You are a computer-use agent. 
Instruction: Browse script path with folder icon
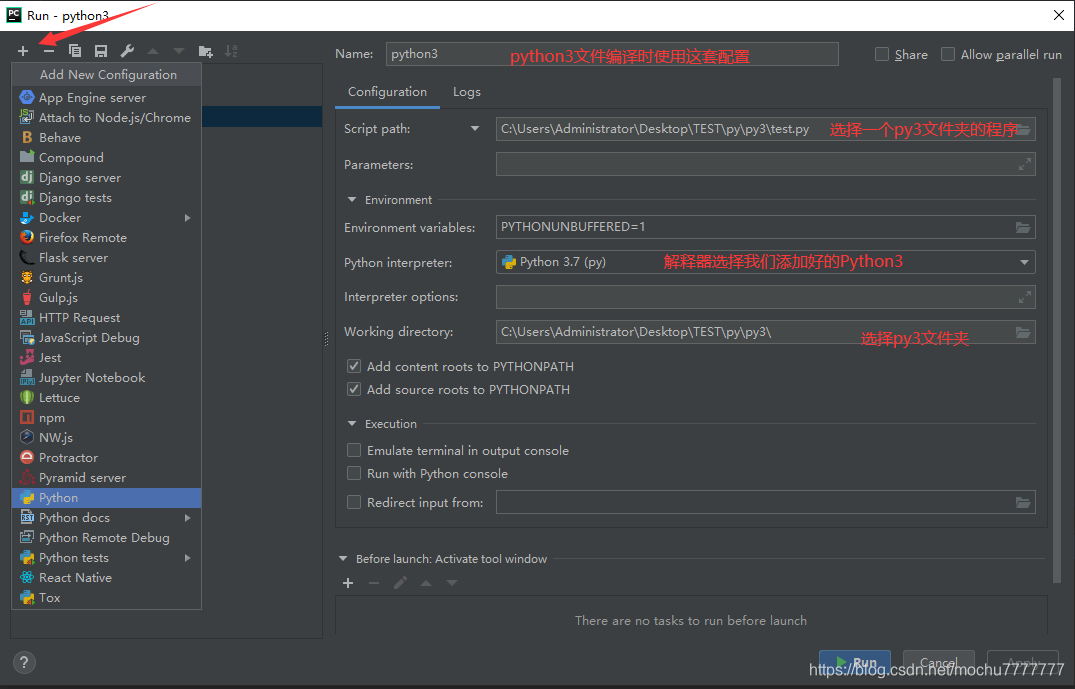(1023, 130)
